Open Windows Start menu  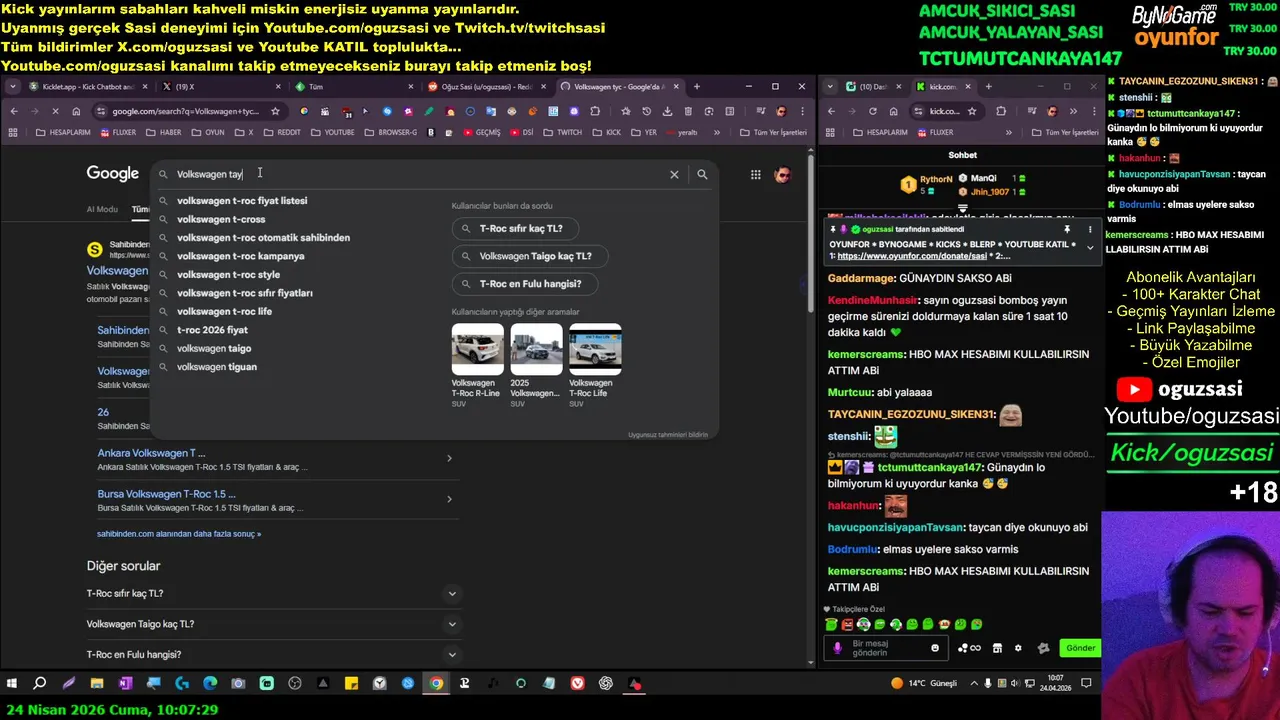[12, 684]
